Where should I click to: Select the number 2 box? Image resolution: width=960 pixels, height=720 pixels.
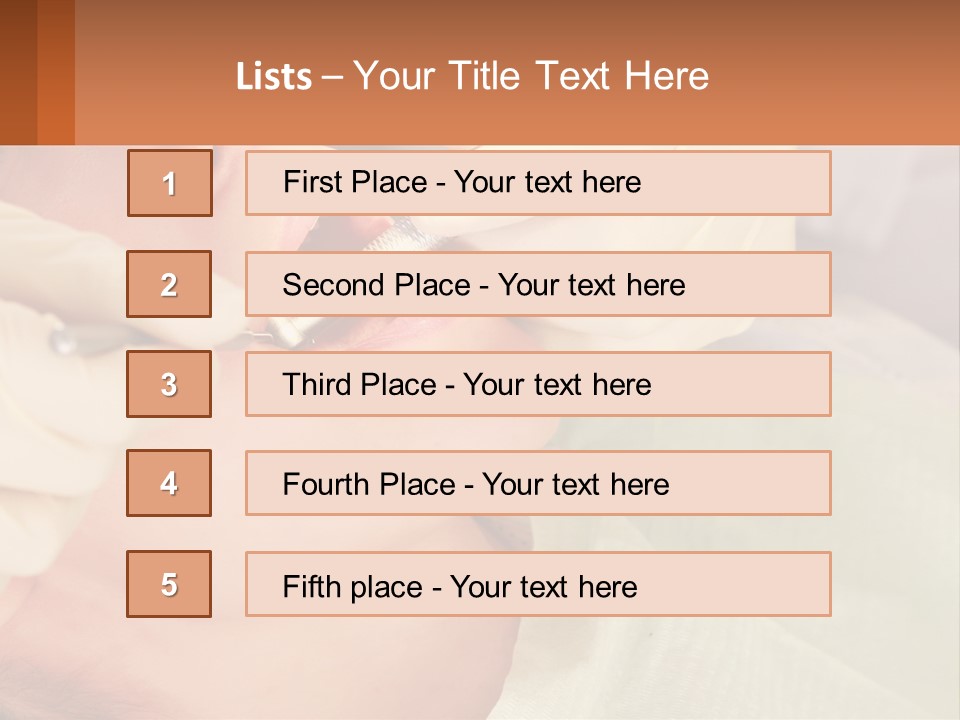pos(169,284)
